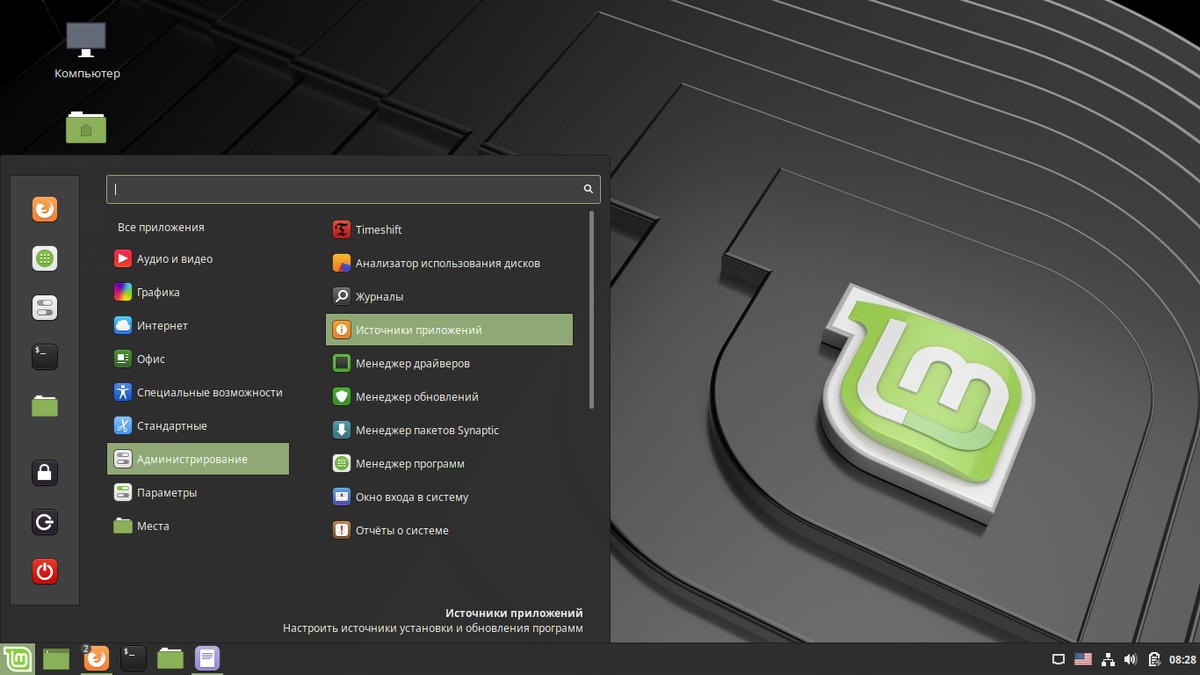The image size is (1200, 675).
Task: Select Специальные возможности category
Action: pos(198,392)
